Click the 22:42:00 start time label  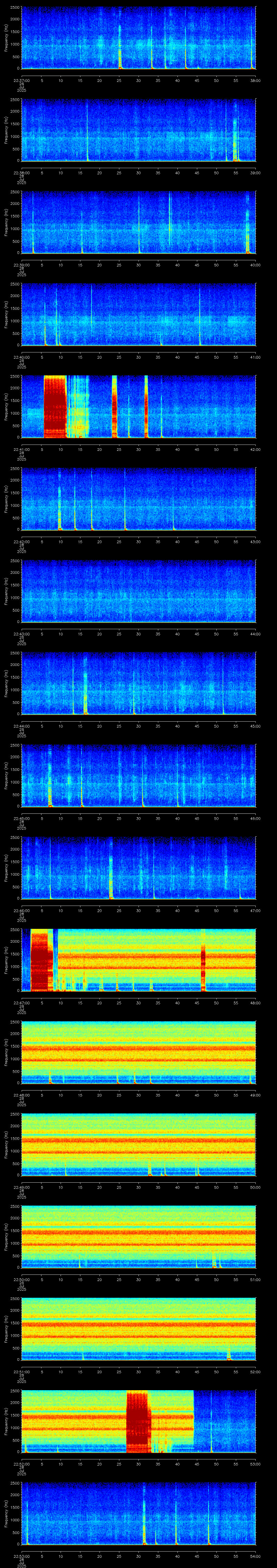[x=21, y=542]
